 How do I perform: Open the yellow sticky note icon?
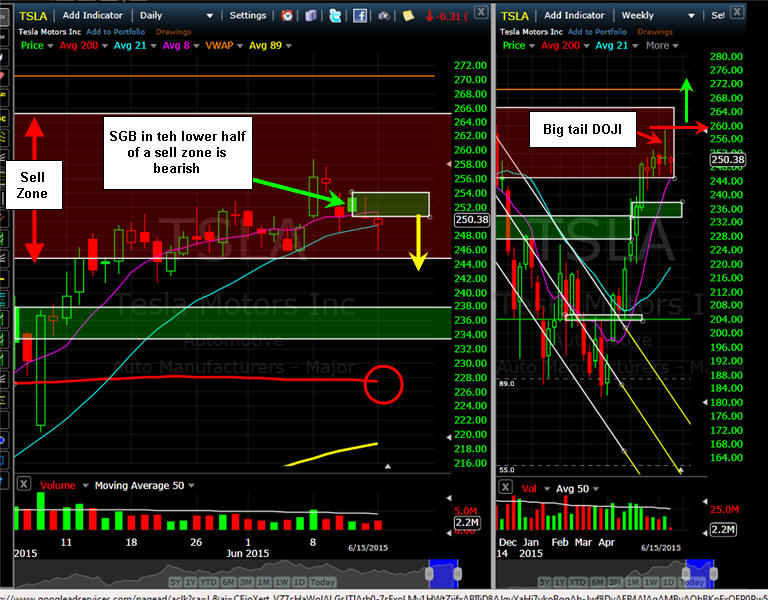pos(408,16)
